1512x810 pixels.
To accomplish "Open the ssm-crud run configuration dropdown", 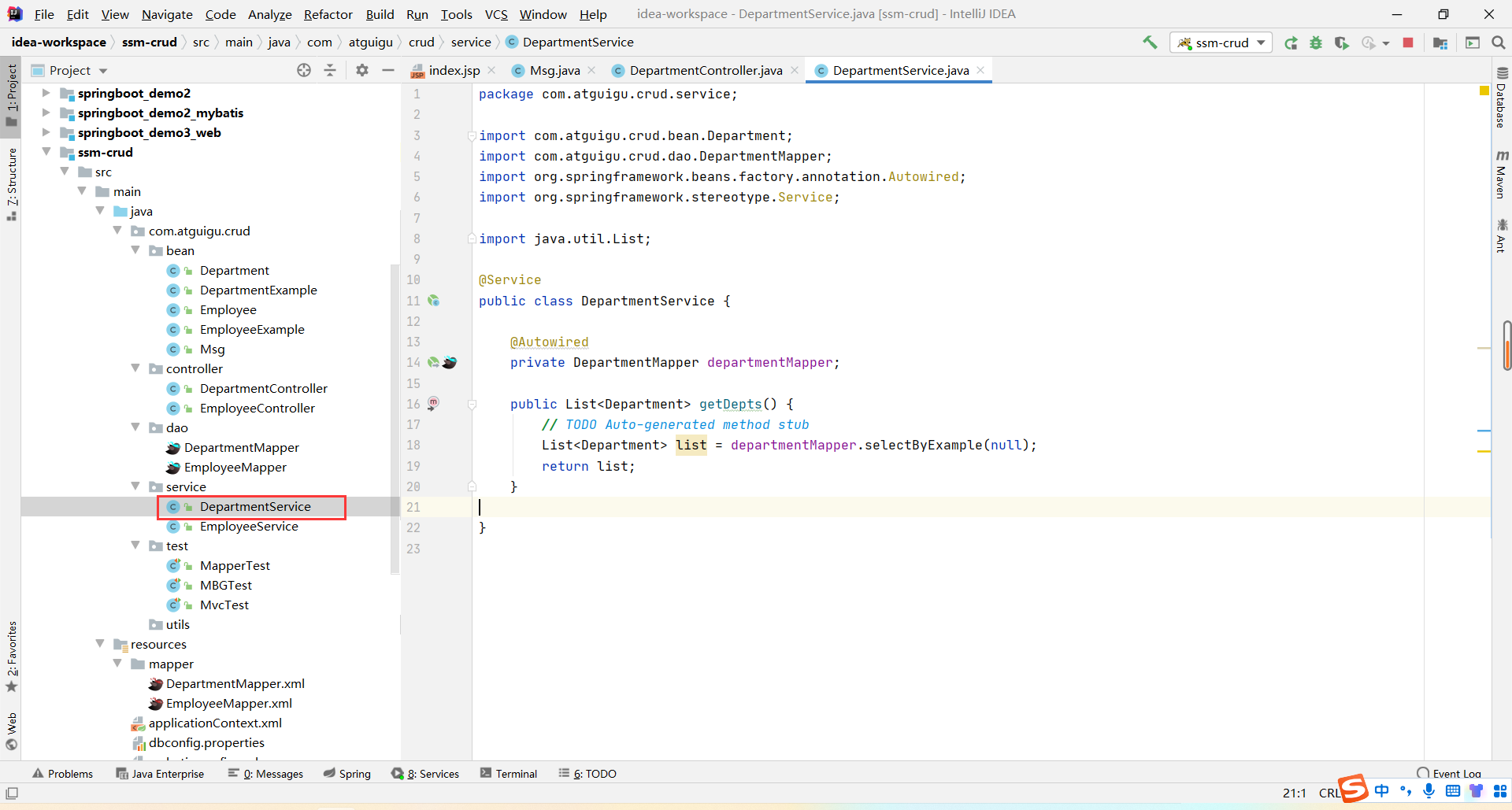I will [x=1221, y=43].
